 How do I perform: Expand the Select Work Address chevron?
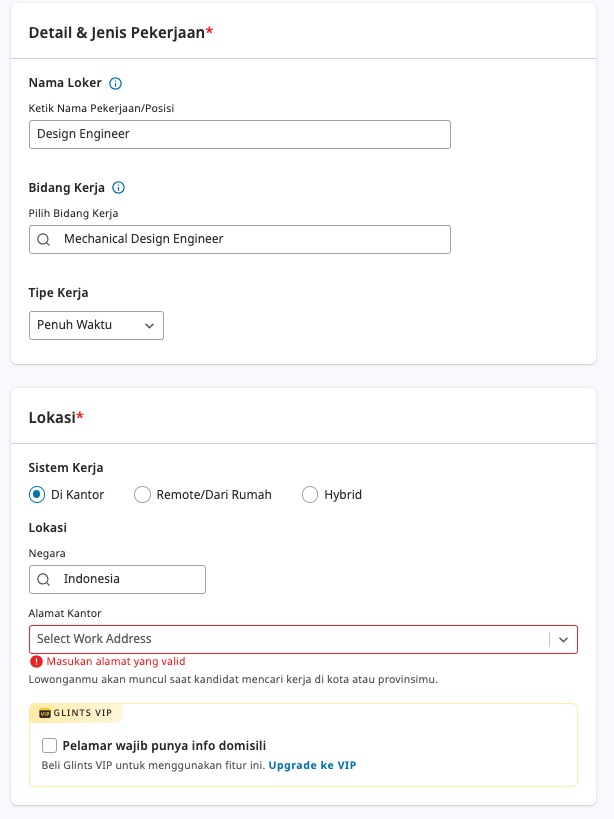563,639
